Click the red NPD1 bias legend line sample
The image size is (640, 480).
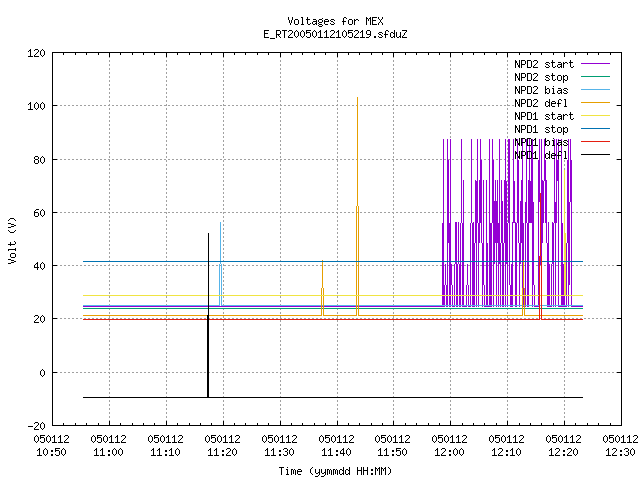(595, 142)
